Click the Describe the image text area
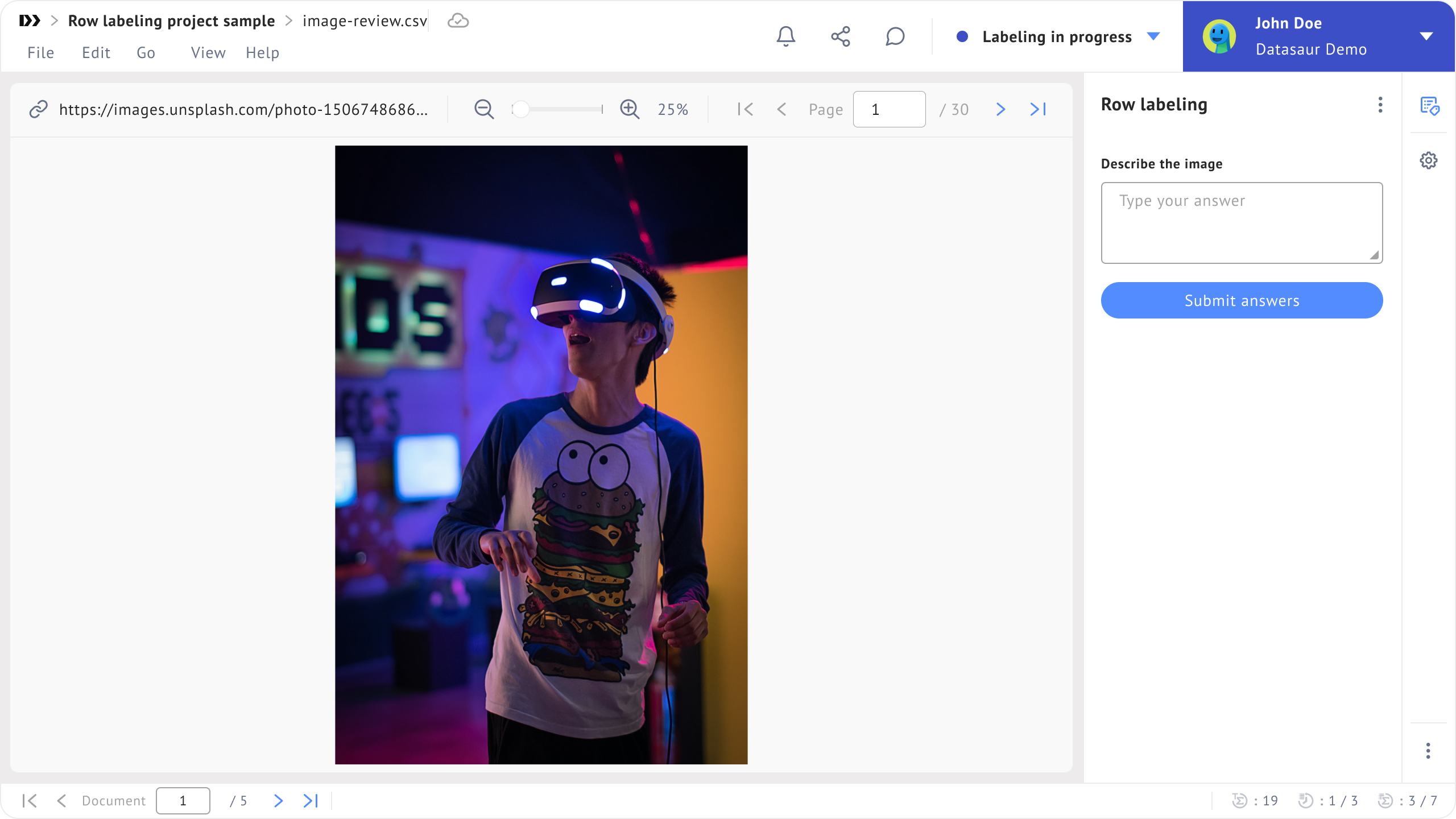The height and width of the screenshot is (819, 1456). (1242, 222)
